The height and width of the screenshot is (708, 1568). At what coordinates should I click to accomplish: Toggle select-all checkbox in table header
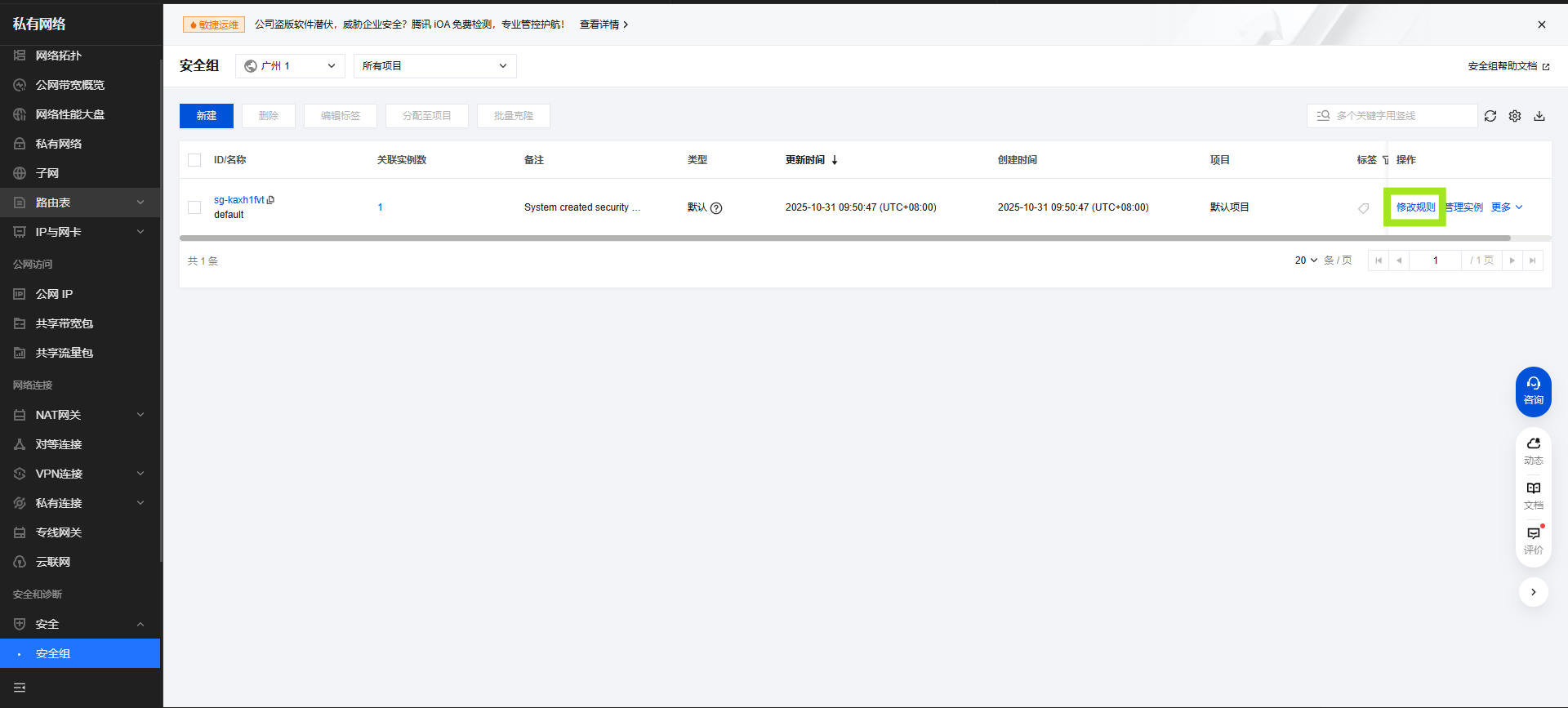click(194, 160)
